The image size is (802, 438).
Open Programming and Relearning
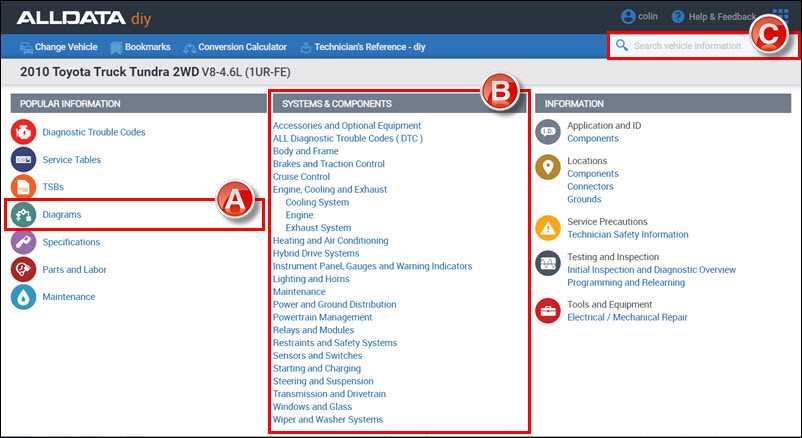click(x=626, y=282)
